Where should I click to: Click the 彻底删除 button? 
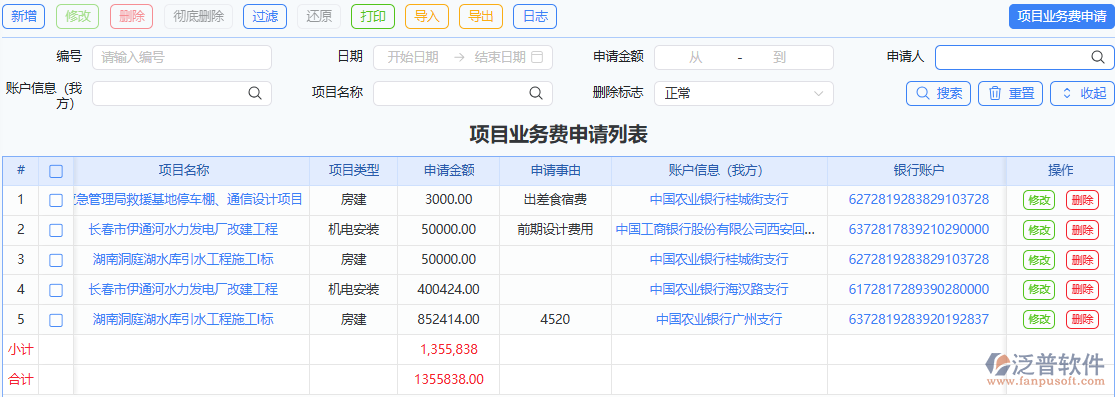(x=198, y=16)
